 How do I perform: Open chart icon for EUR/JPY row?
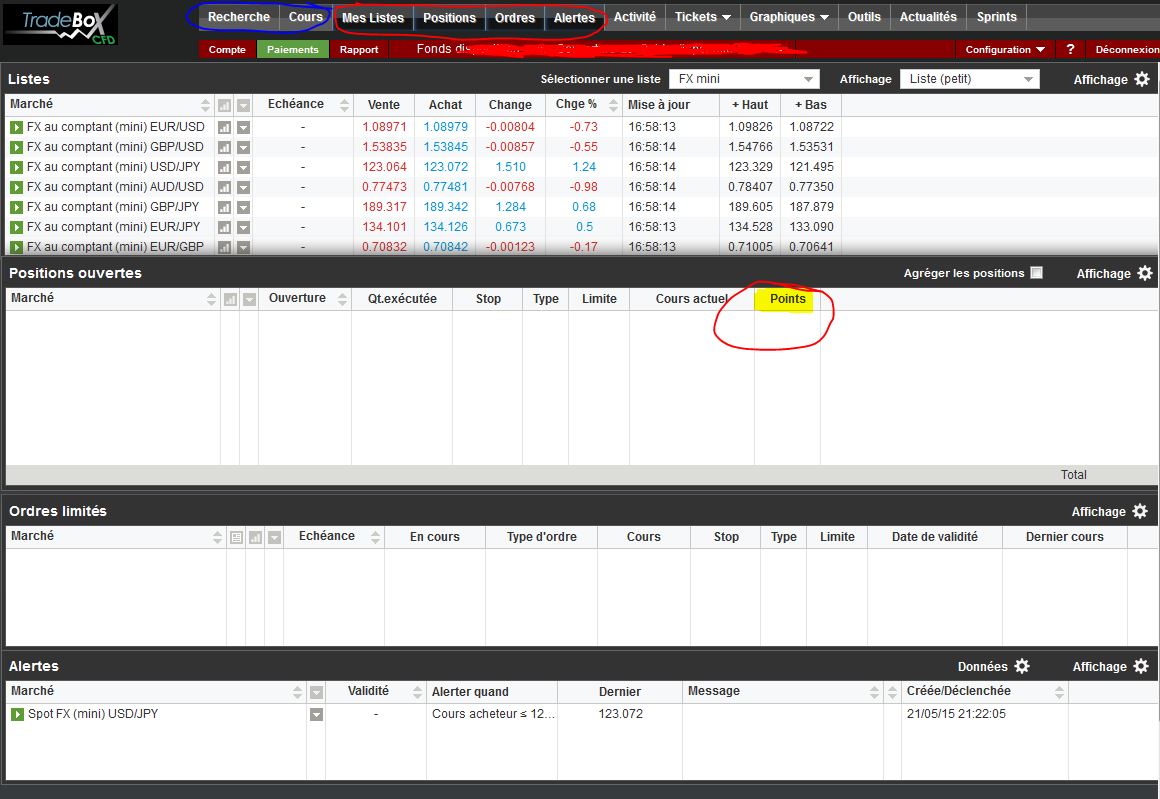click(x=224, y=227)
